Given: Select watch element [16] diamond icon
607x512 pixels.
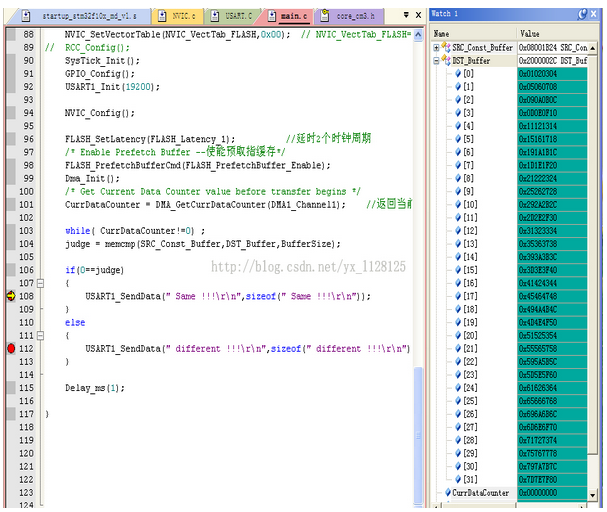Looking at the screenshot, I should 458,283.
